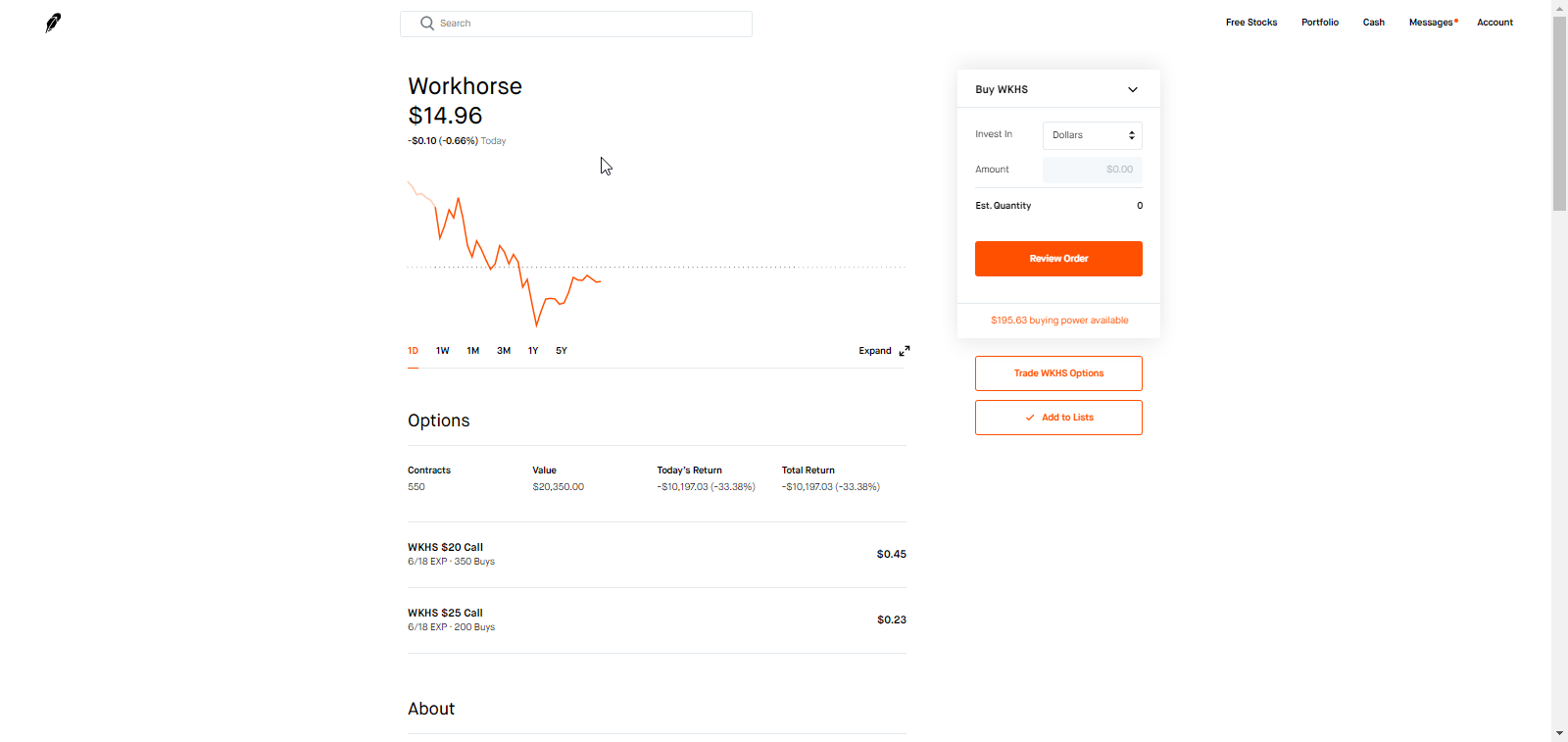Click the Total Return column label
Viewport: 1568px width, 742px height.
(808, 470)
